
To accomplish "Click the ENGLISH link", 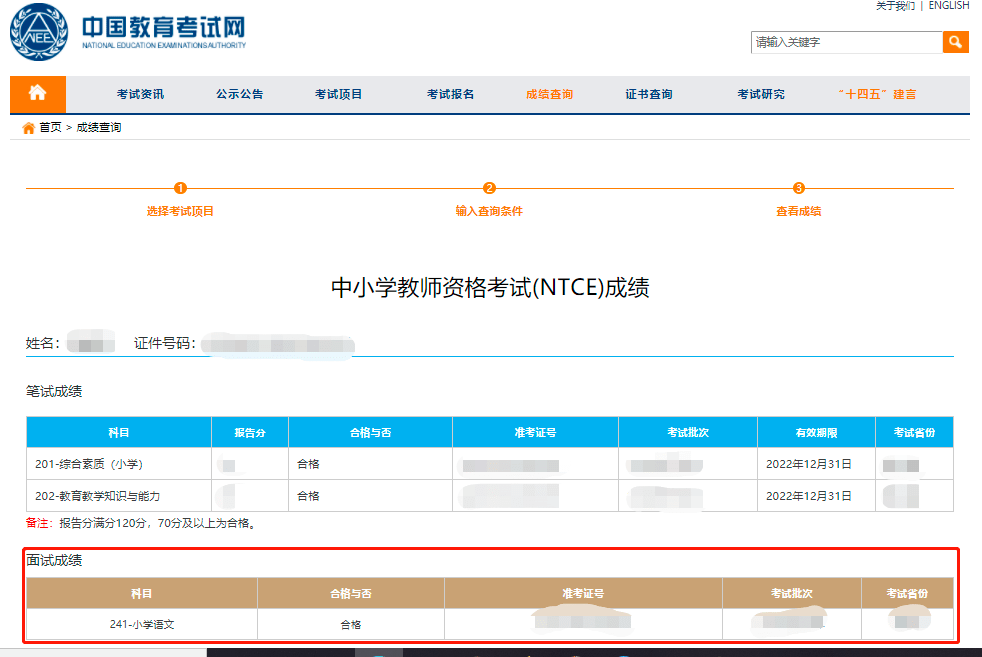I will (x=948, y=7).
